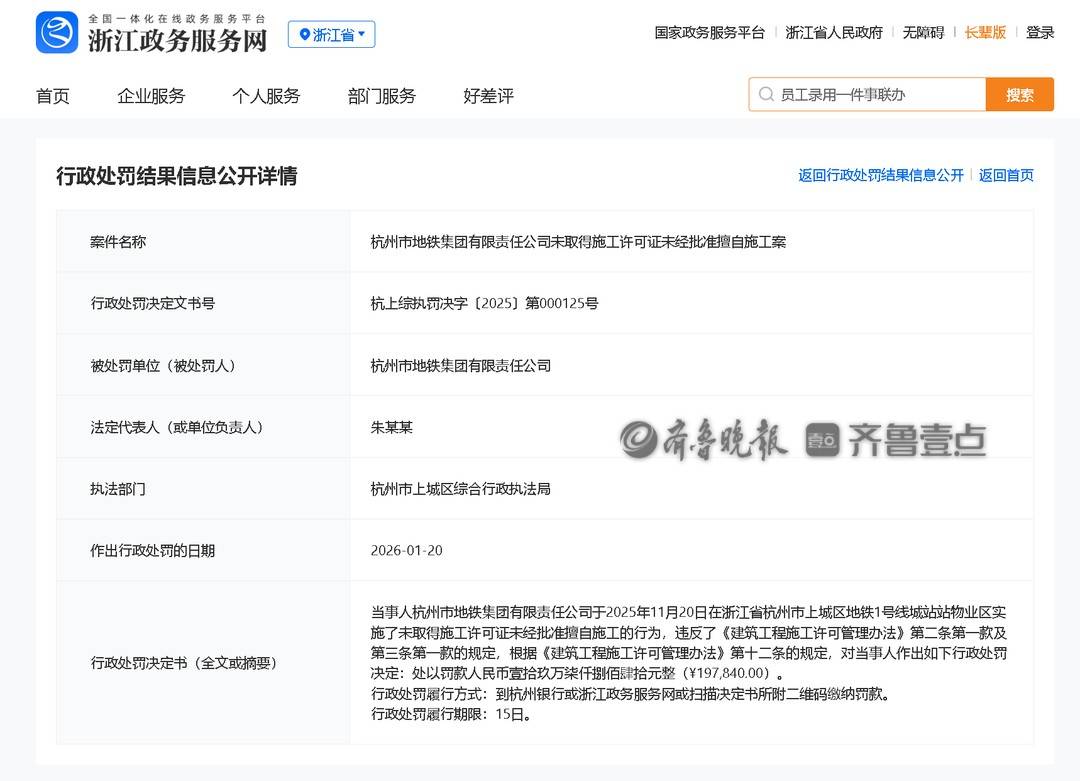Viewport: 1080px width, 781px height.
Task: Click the magnifier icon in search box
Action: click(x=766, y=95)
